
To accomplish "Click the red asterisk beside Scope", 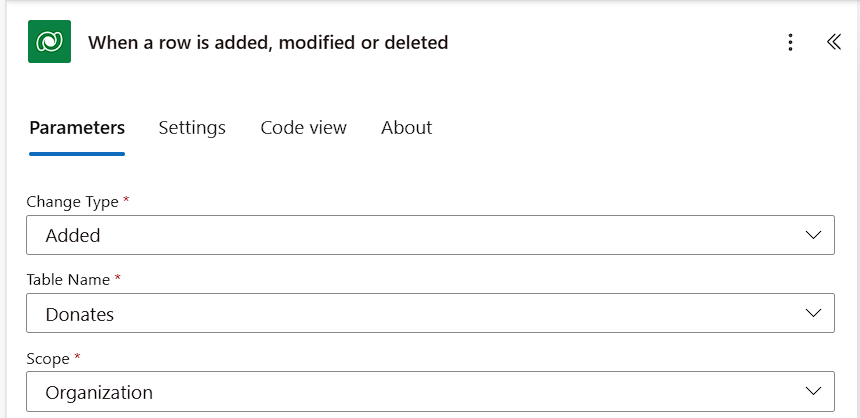I will pos(78,357).
